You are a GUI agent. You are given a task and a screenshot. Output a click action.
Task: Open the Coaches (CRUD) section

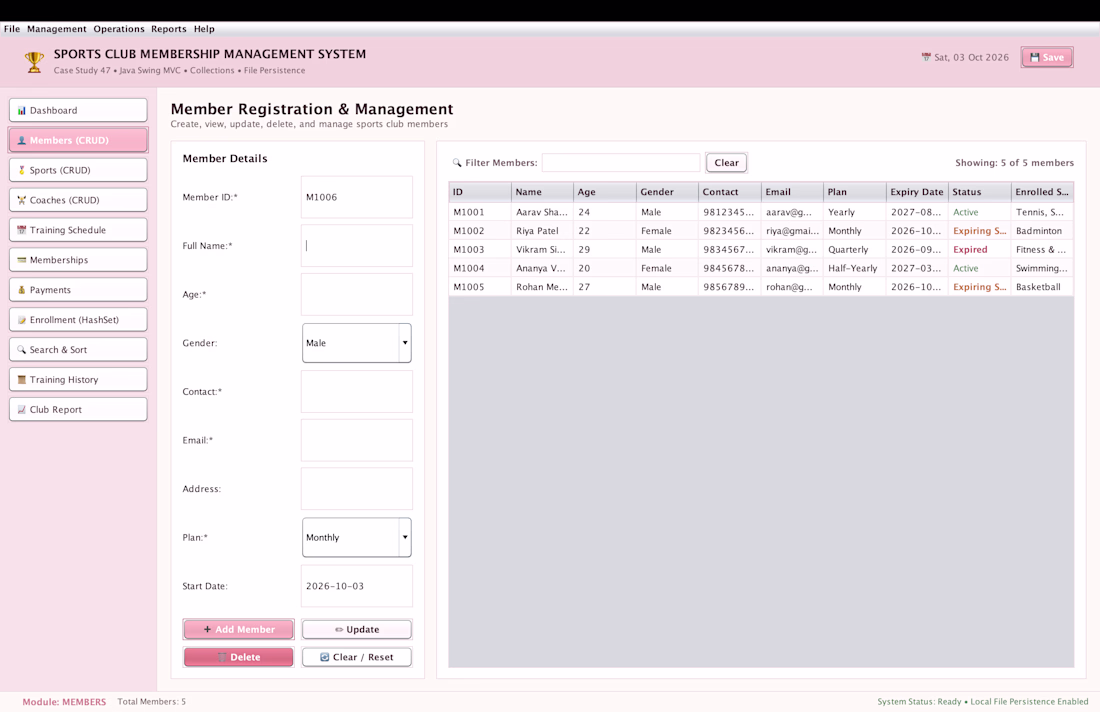pyautogui.click(x=78, y=200)
